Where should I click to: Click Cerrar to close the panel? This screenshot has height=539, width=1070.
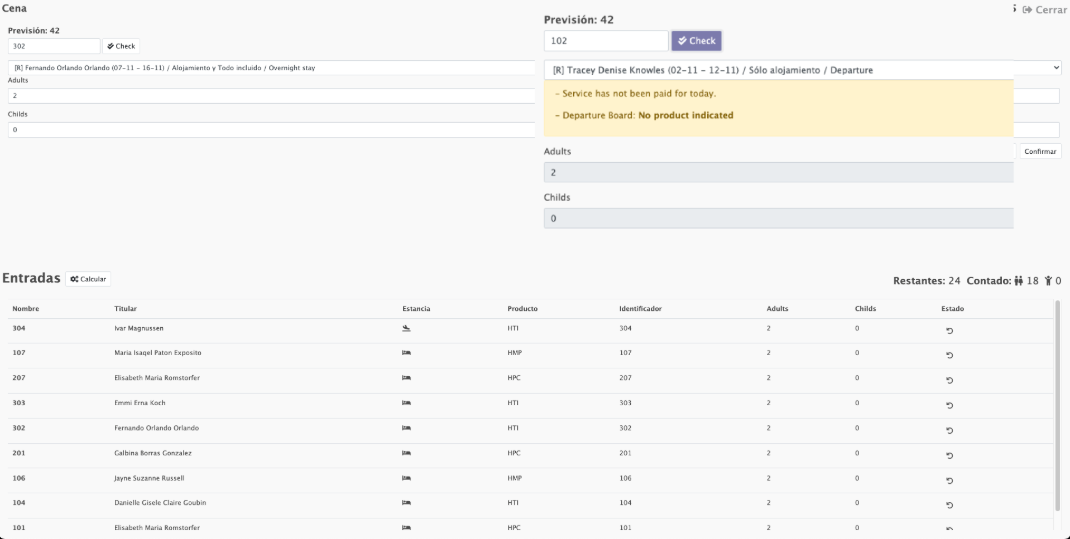coord(1044,10)
